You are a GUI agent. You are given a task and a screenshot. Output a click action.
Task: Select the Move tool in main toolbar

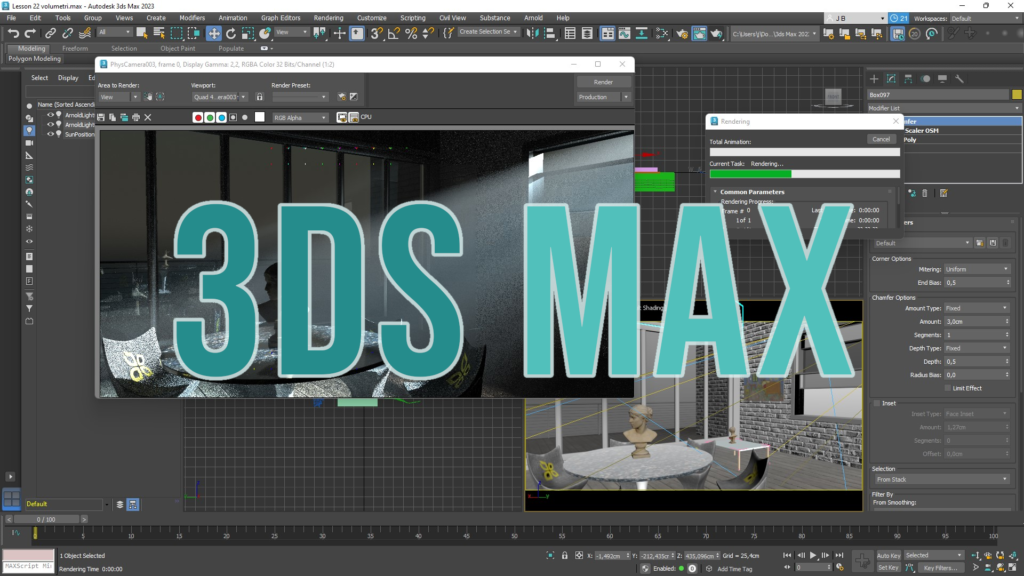tap(214, 33)
